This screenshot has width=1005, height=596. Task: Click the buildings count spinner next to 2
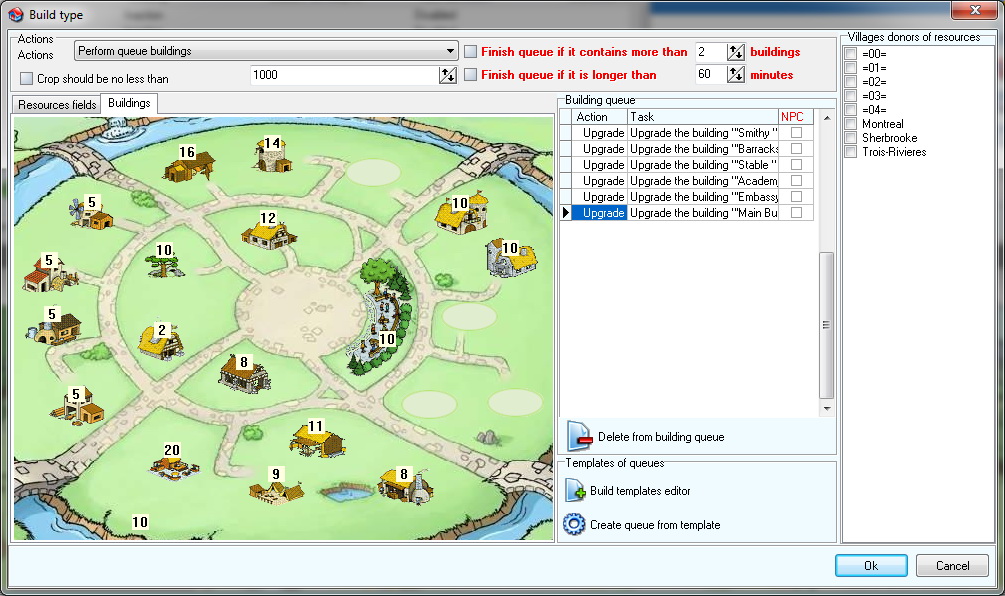coord(736,52)
